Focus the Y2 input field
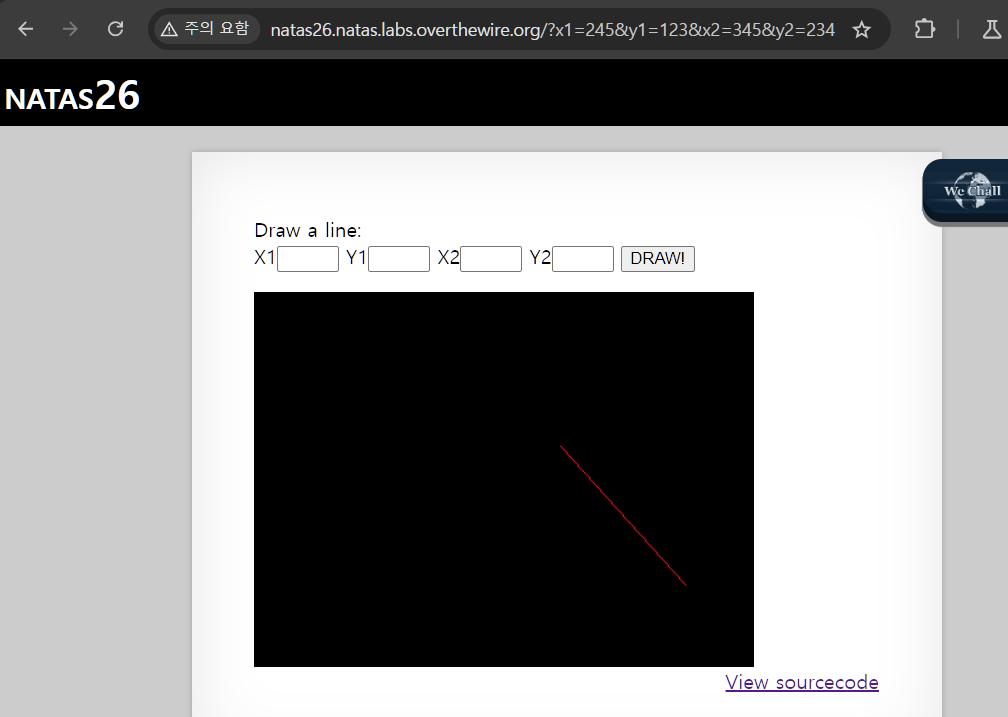The height and width of the screenshot is (717, 1008). click(x=583, y=259)
